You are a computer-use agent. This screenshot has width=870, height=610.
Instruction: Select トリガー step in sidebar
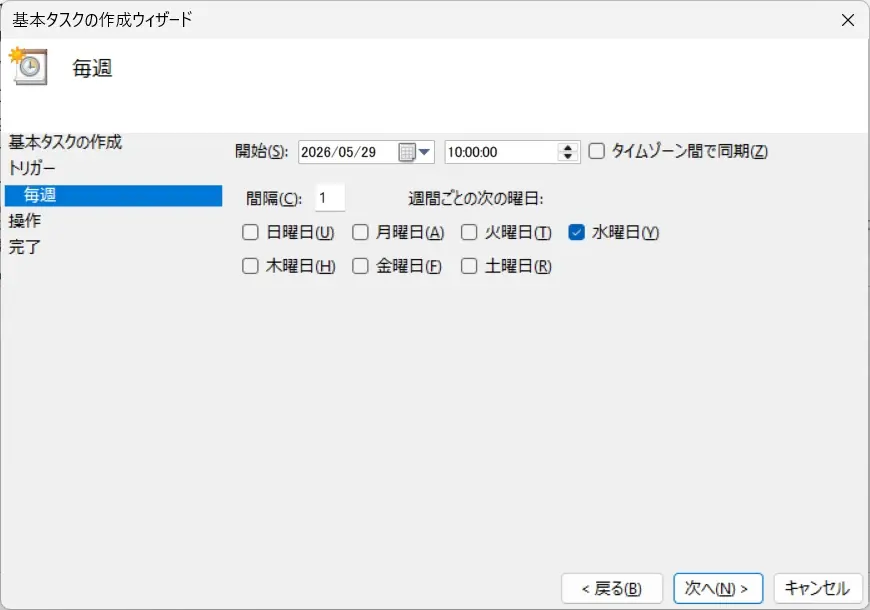coord(32,168)
